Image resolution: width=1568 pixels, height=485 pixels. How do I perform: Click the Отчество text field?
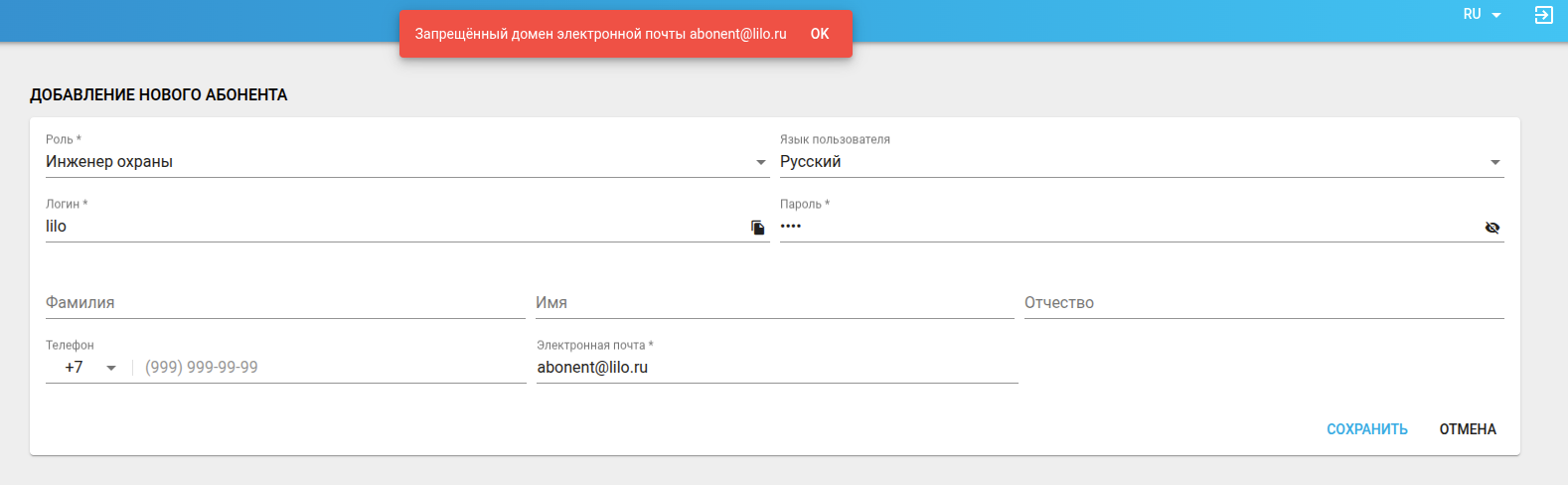[1264, 303]
